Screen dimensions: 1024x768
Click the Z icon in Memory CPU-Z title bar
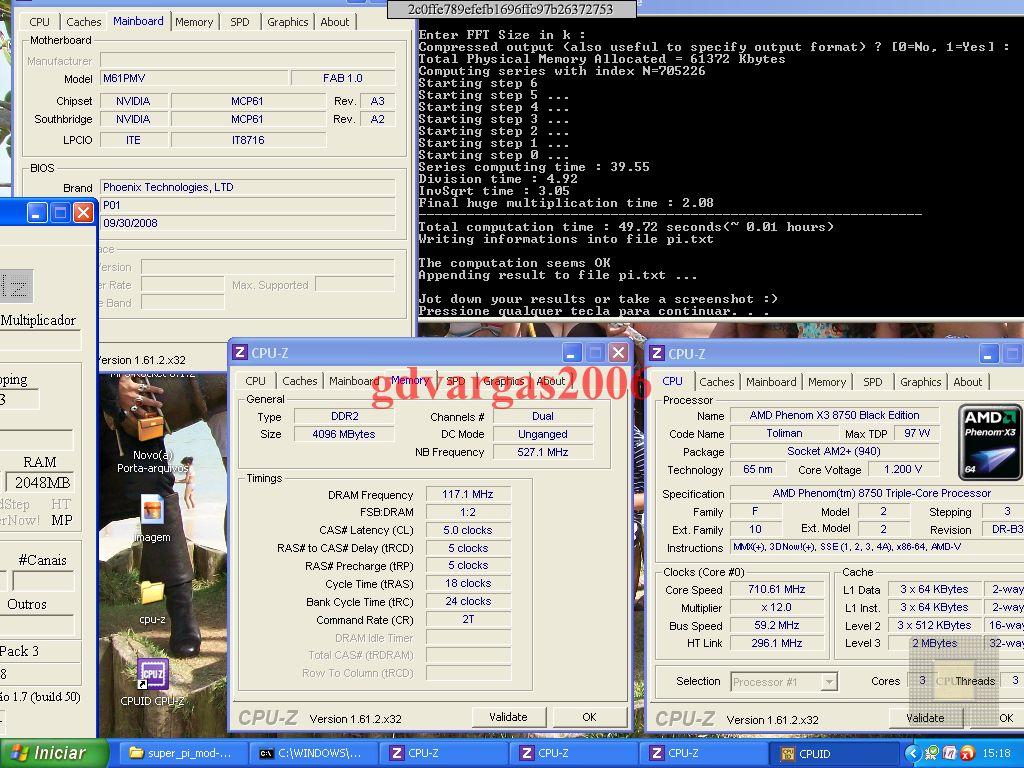(240, 353)
